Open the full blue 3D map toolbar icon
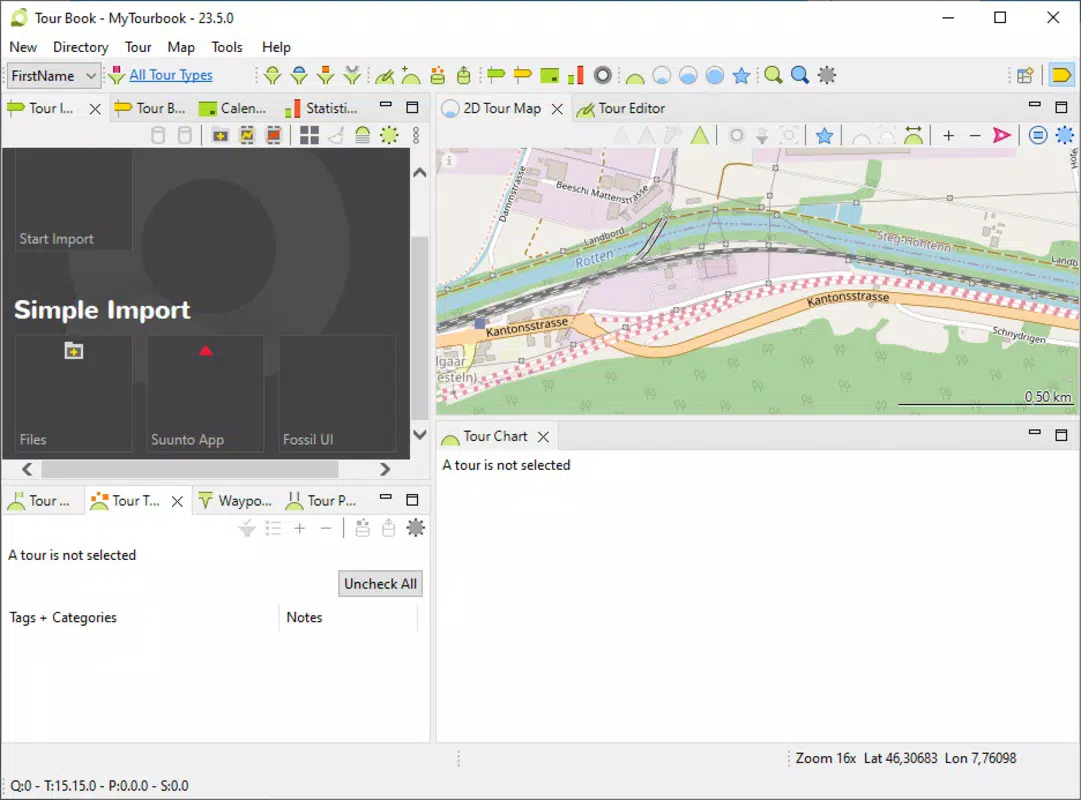Image resolution: width=1081 pixels, height=800 pixels. (715, 75)
